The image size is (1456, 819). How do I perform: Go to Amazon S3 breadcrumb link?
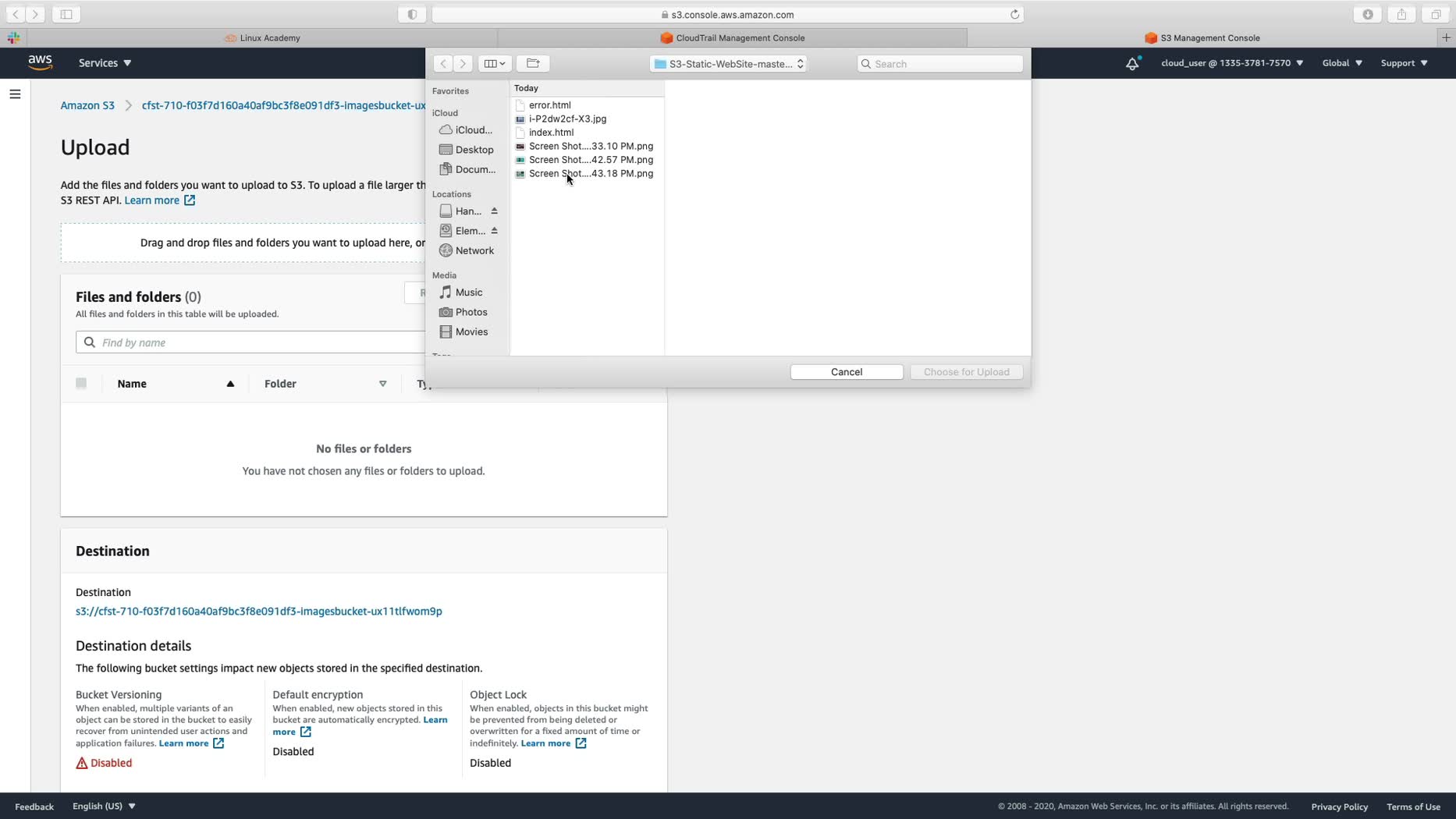click(x=87, y=105)
